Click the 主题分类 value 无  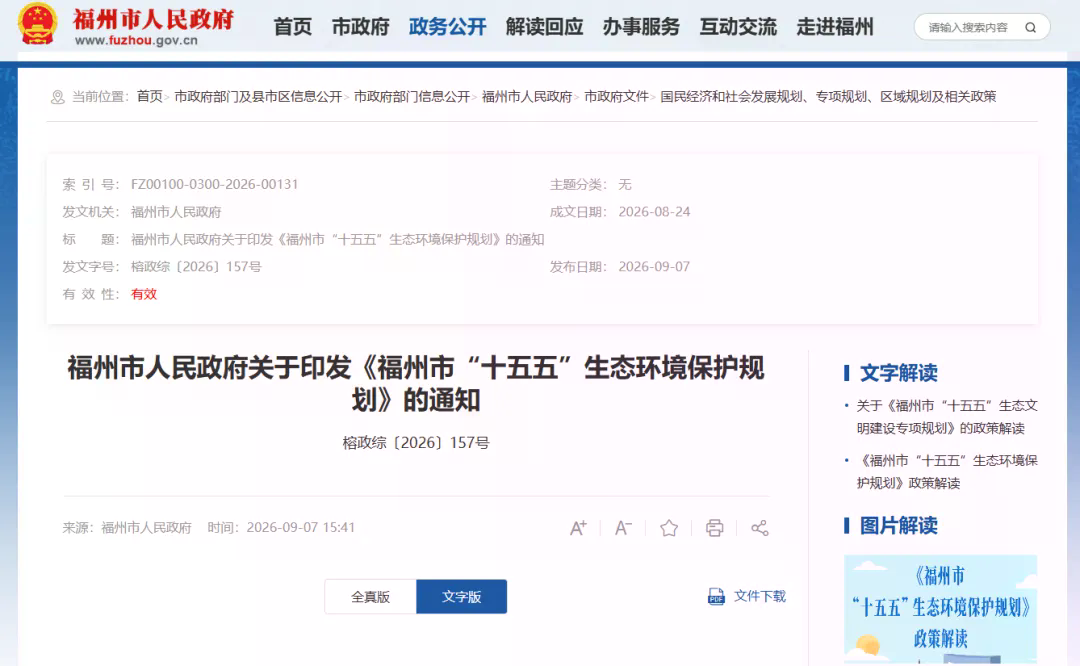625,185
